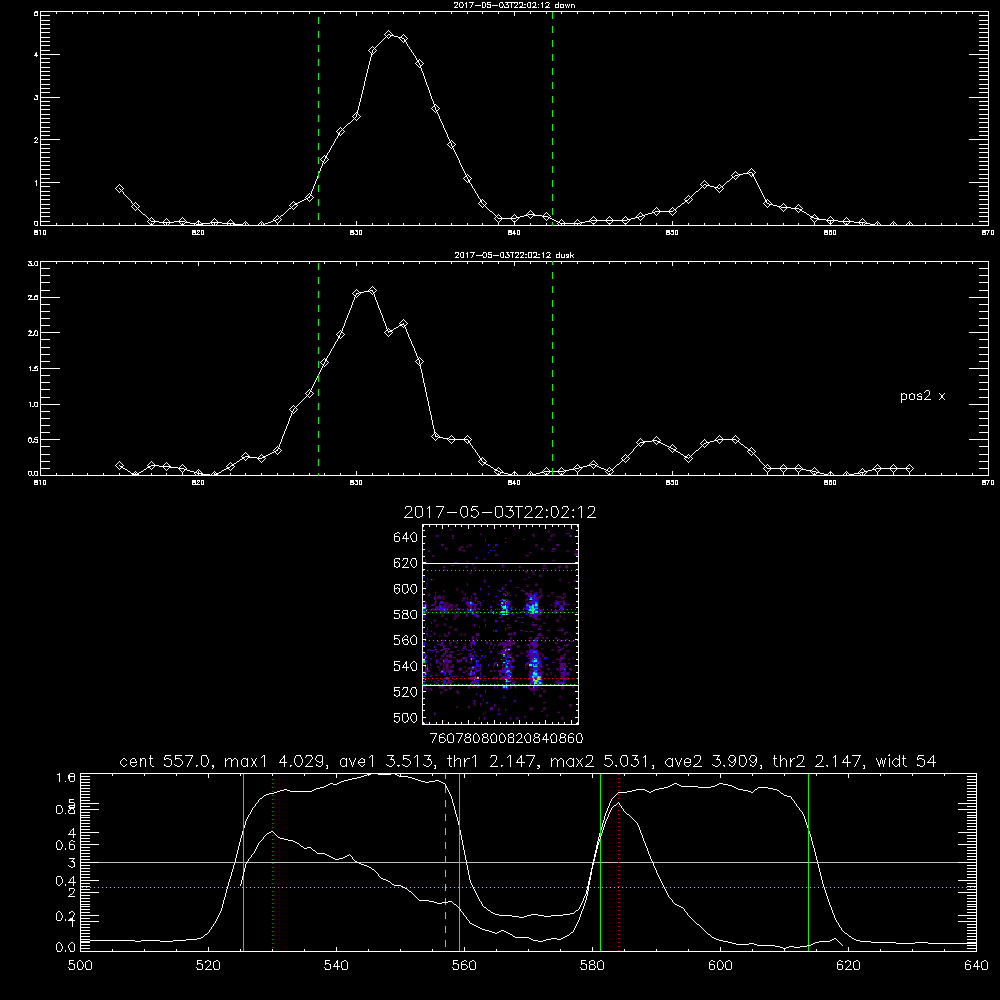This screenshot has height=1000, width=1000.
Task: Click the red dotted peak line near 530
Action: coord(272,861)
